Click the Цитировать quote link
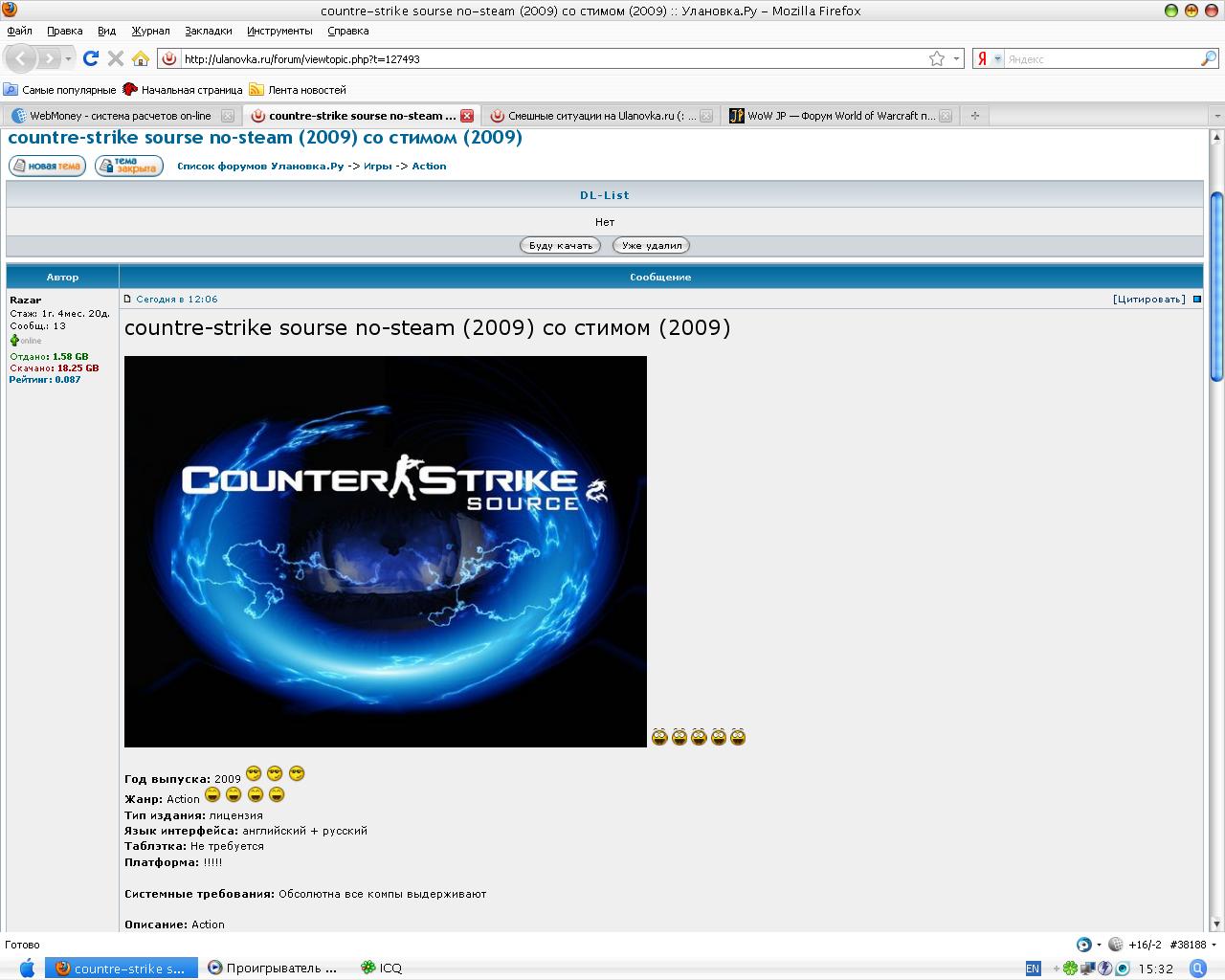The width and height of the screenshot is (1225, 980). pos(1148,300)
